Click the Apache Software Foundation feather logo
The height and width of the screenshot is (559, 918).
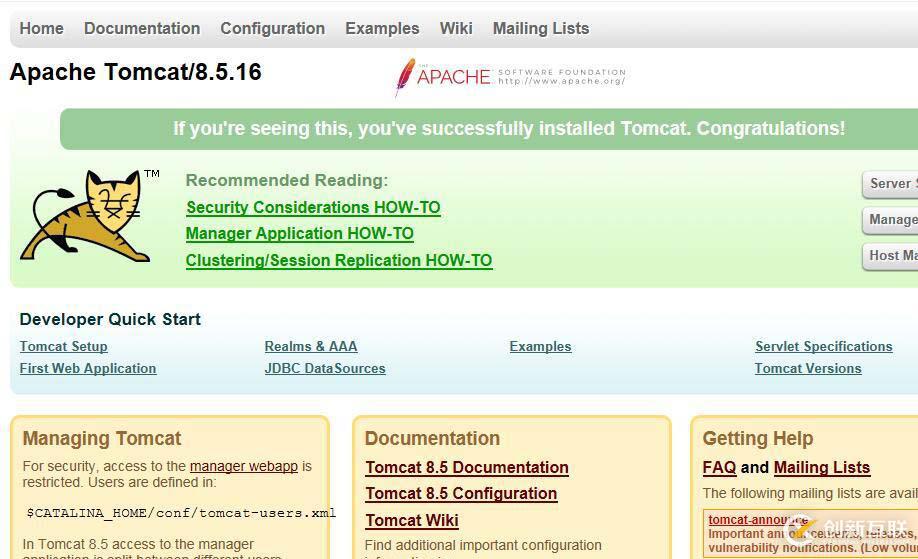[x=510, y=77]
